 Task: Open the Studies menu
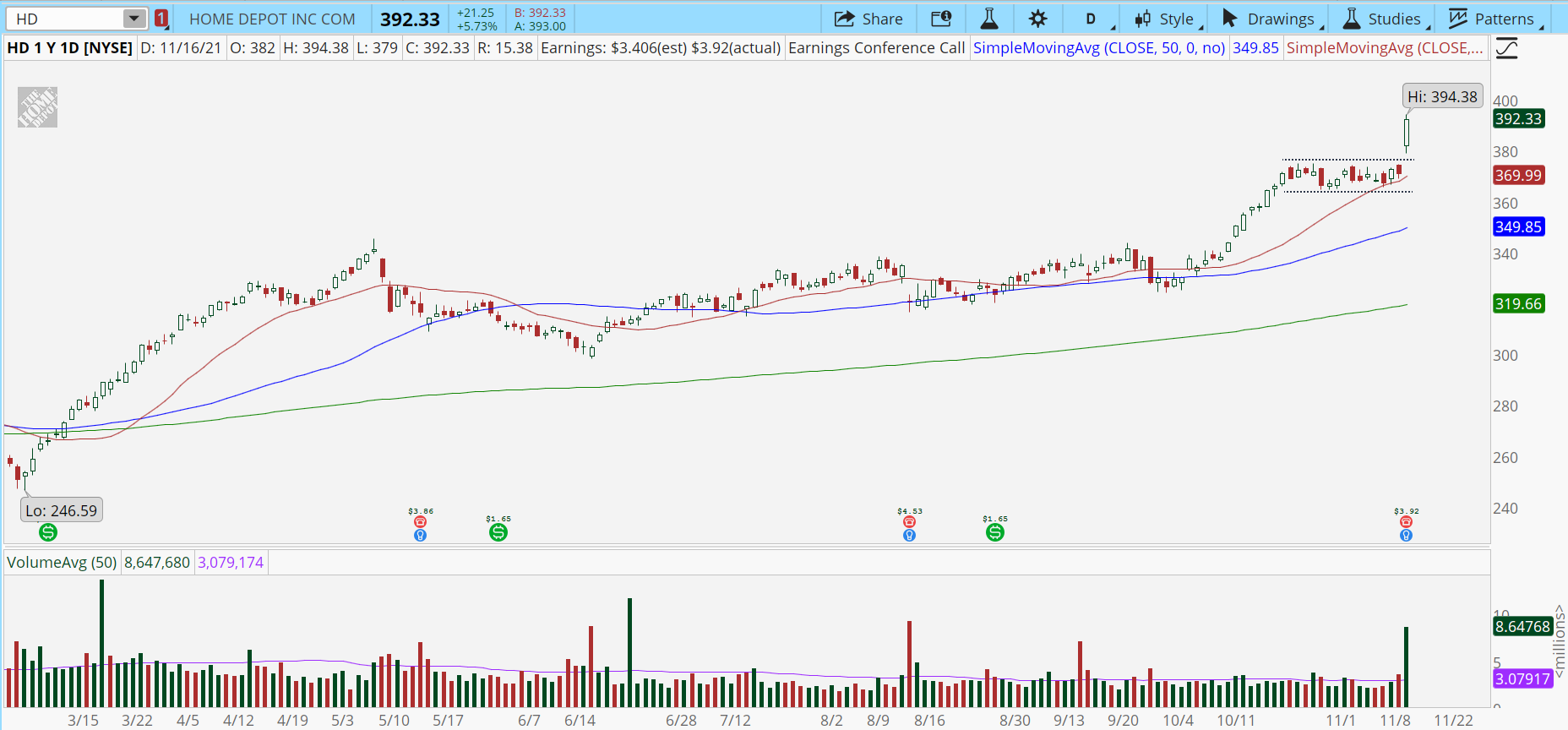pyautogui.click(x=1382, y=19)
